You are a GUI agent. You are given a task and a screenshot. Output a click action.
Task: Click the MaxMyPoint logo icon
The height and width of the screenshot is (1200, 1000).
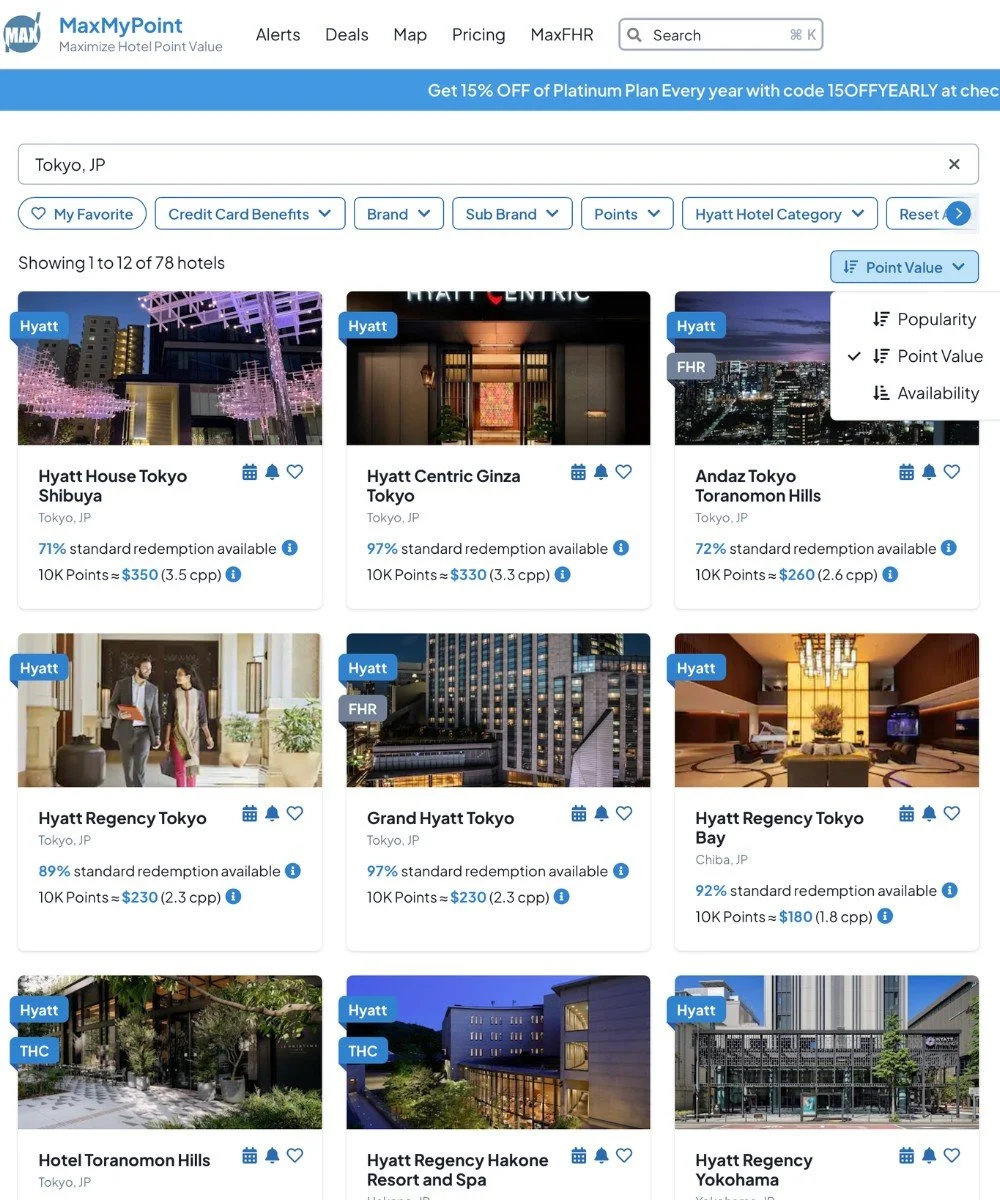click(x=22, y=33)
